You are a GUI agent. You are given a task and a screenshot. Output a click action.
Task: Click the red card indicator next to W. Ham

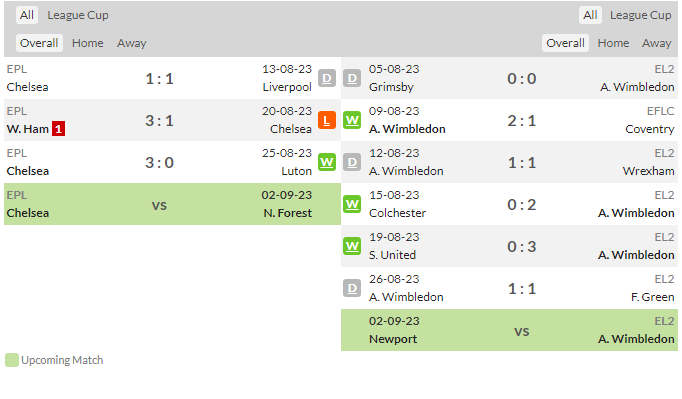tap(58, 129)
